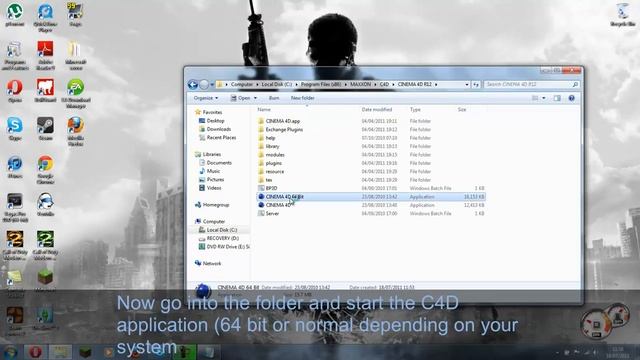Viewport: 640px width, 360px height.
Task: Create a folder with New folder button
Action: tap(302, 98)
